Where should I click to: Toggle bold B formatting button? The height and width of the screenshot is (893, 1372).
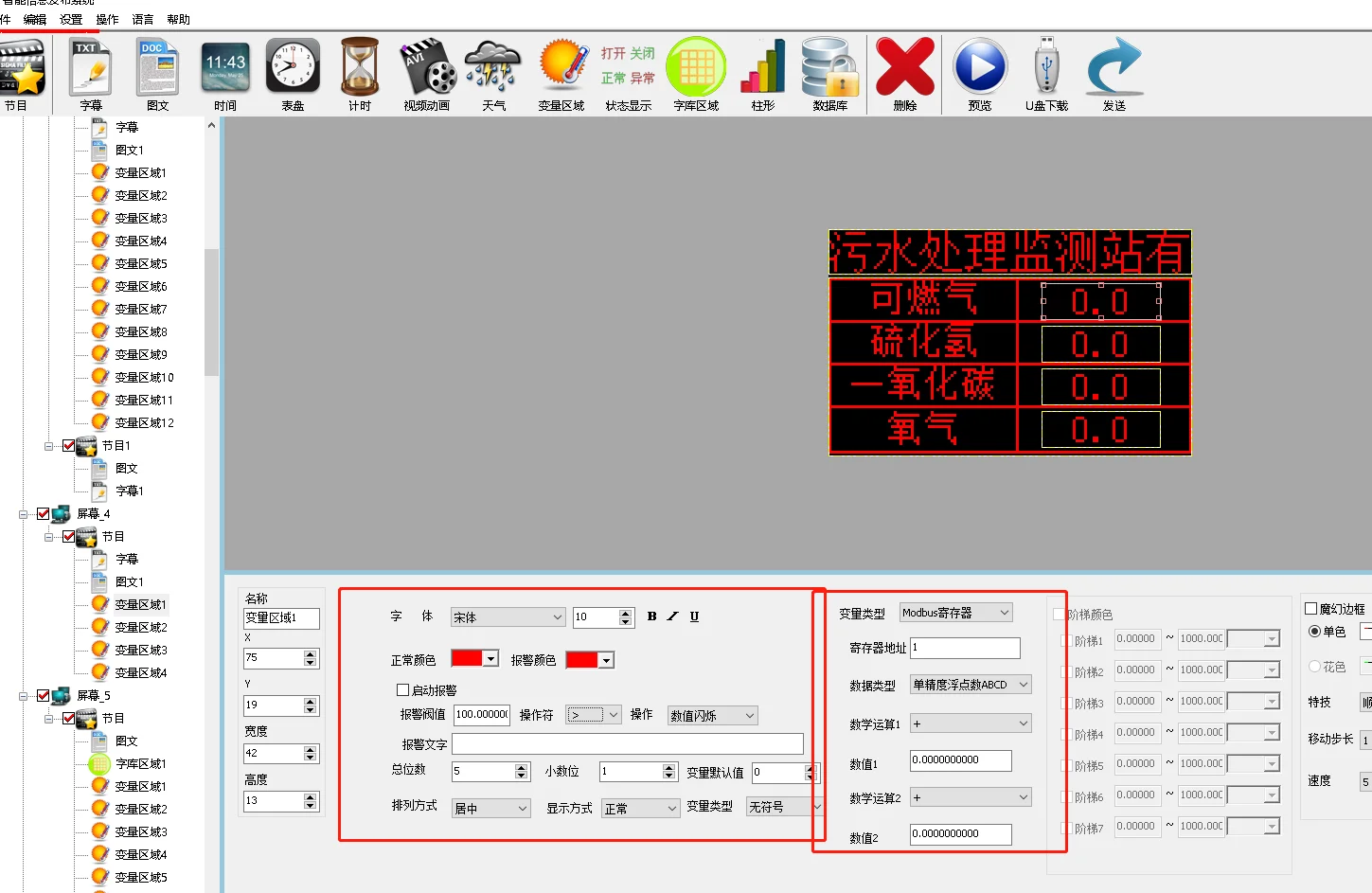click(651, 616)
